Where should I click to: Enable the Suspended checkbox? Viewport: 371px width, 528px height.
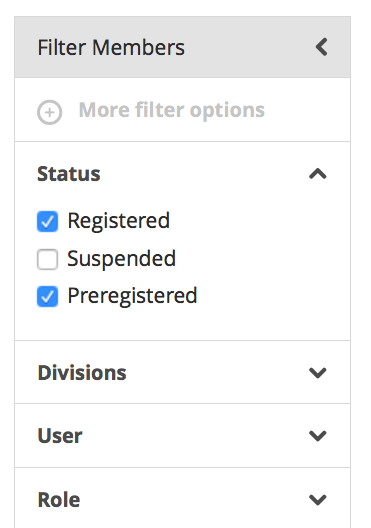[47, 259]
